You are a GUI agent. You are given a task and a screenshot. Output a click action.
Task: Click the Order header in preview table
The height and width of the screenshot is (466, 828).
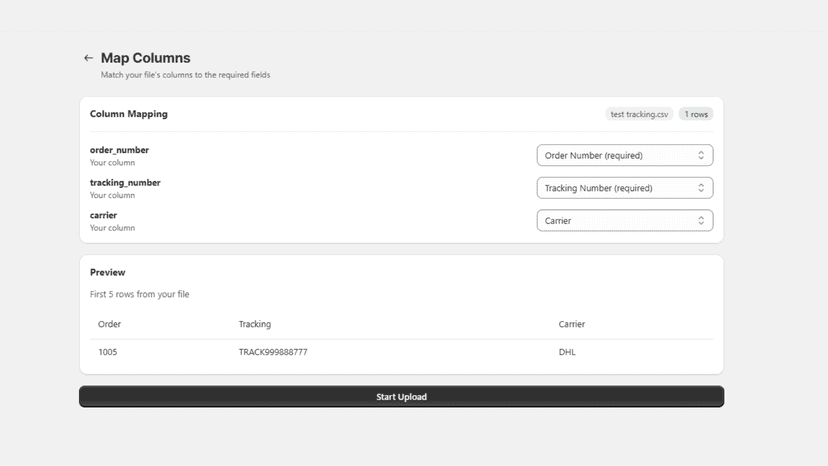tap(109, 324)
